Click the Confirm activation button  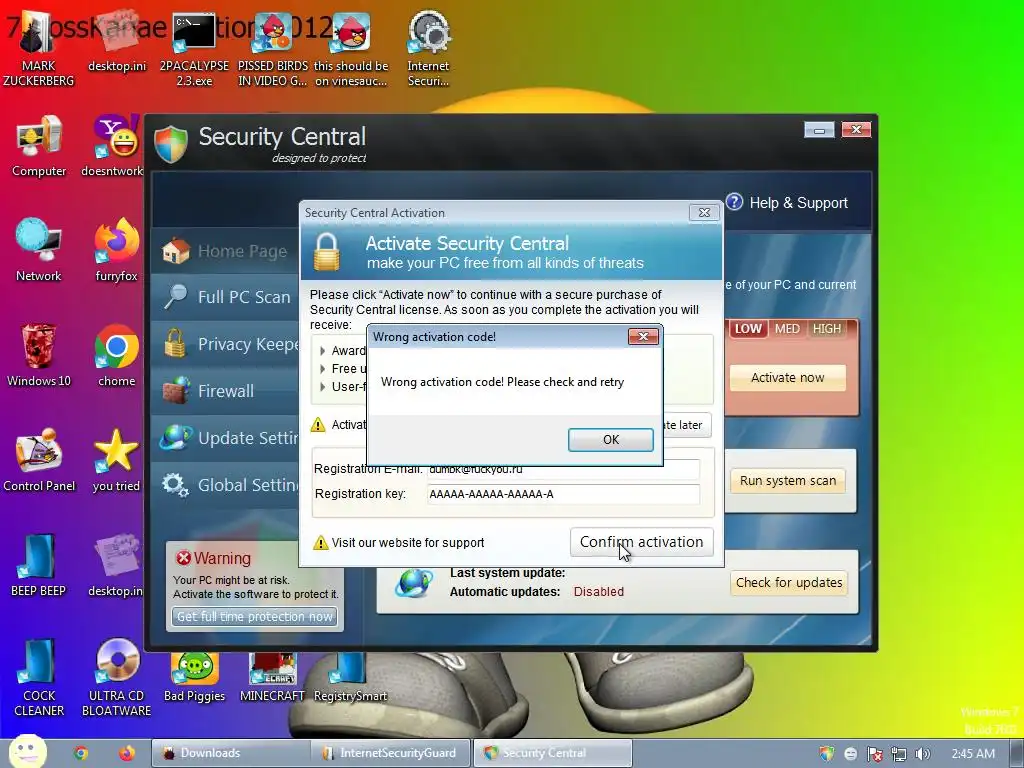(641, 542)
